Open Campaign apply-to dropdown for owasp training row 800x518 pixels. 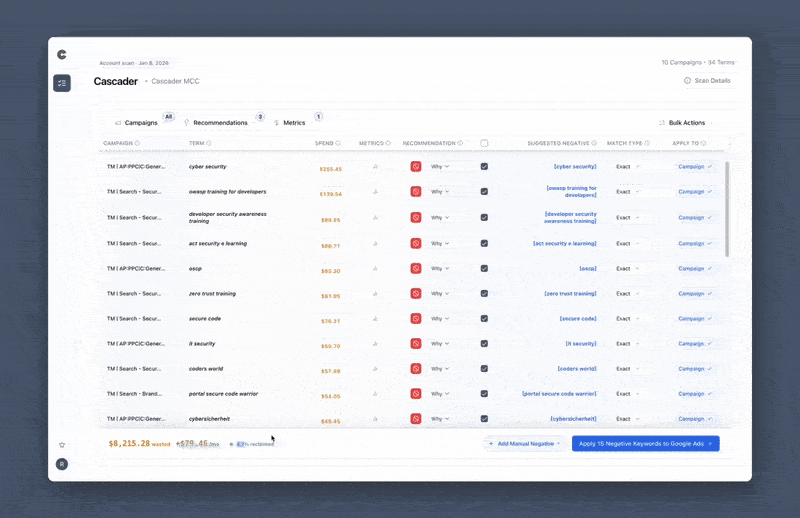pyautogui.click(x=695, y=192)
